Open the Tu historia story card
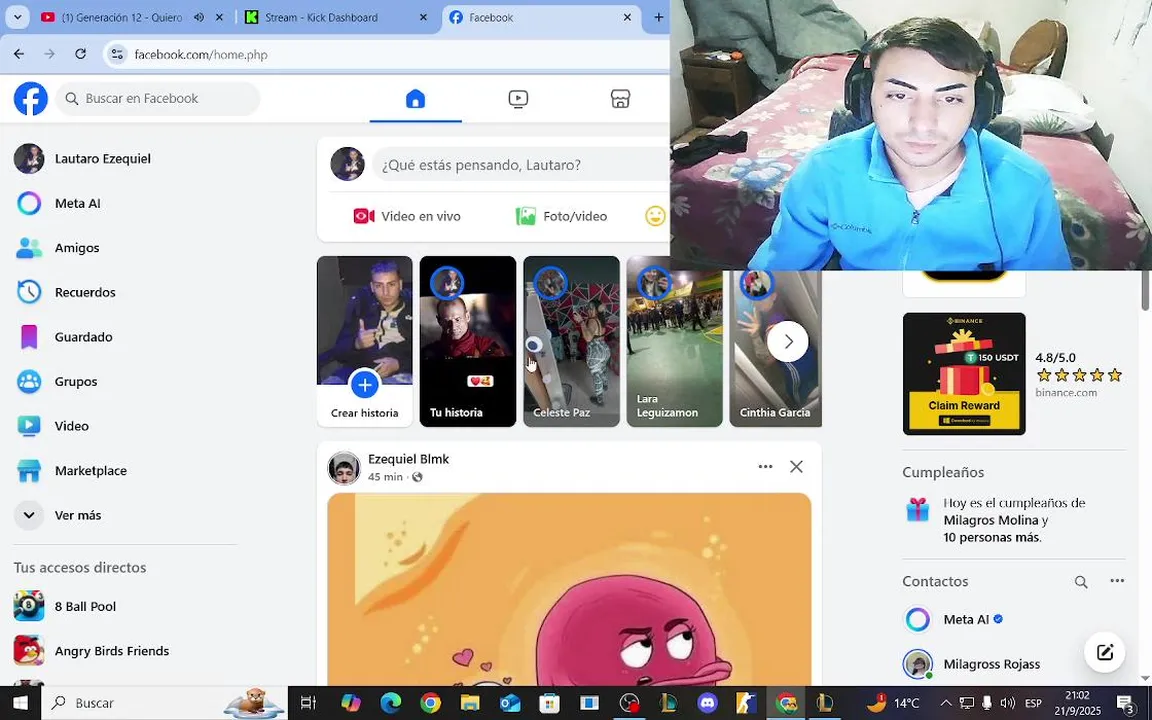This screenshot has height=720, width=1152. (x=468, y=342)
